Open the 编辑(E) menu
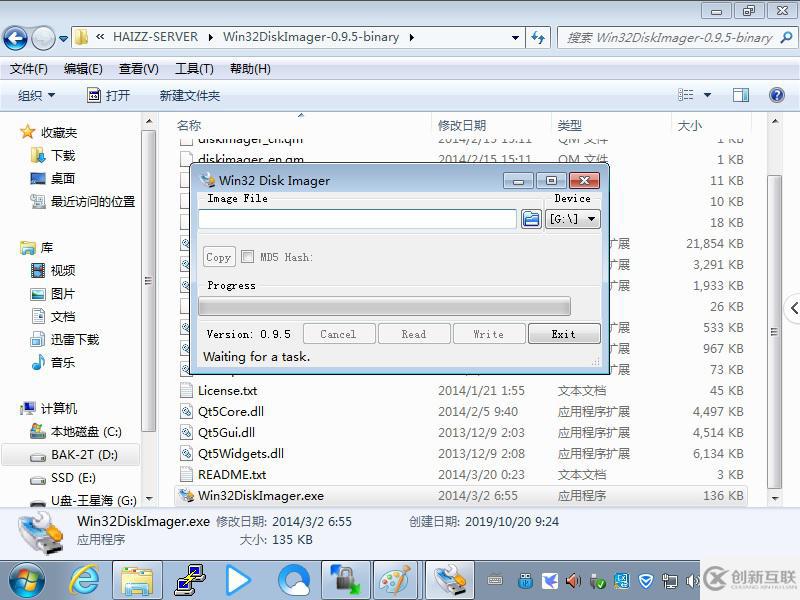800x600 pixels. tap(83, 68)
